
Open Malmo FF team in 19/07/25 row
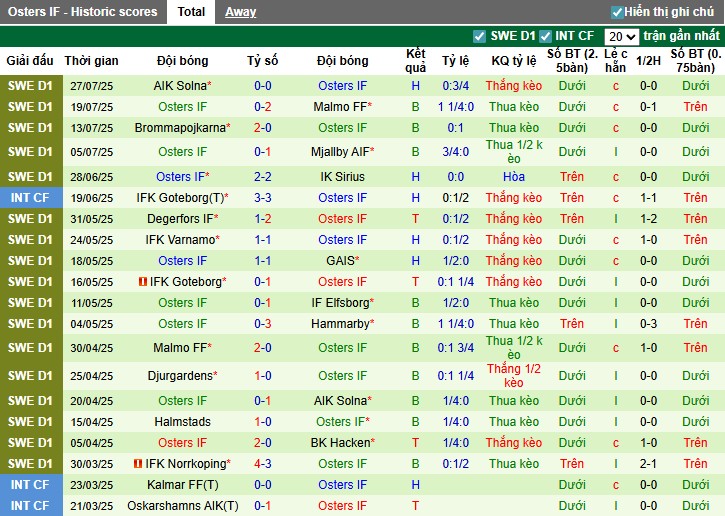coord(340,107)
